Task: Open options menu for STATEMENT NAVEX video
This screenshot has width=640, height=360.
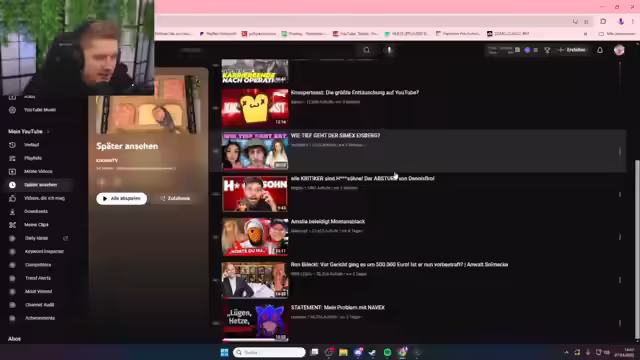Action: [x=620, y=323]
